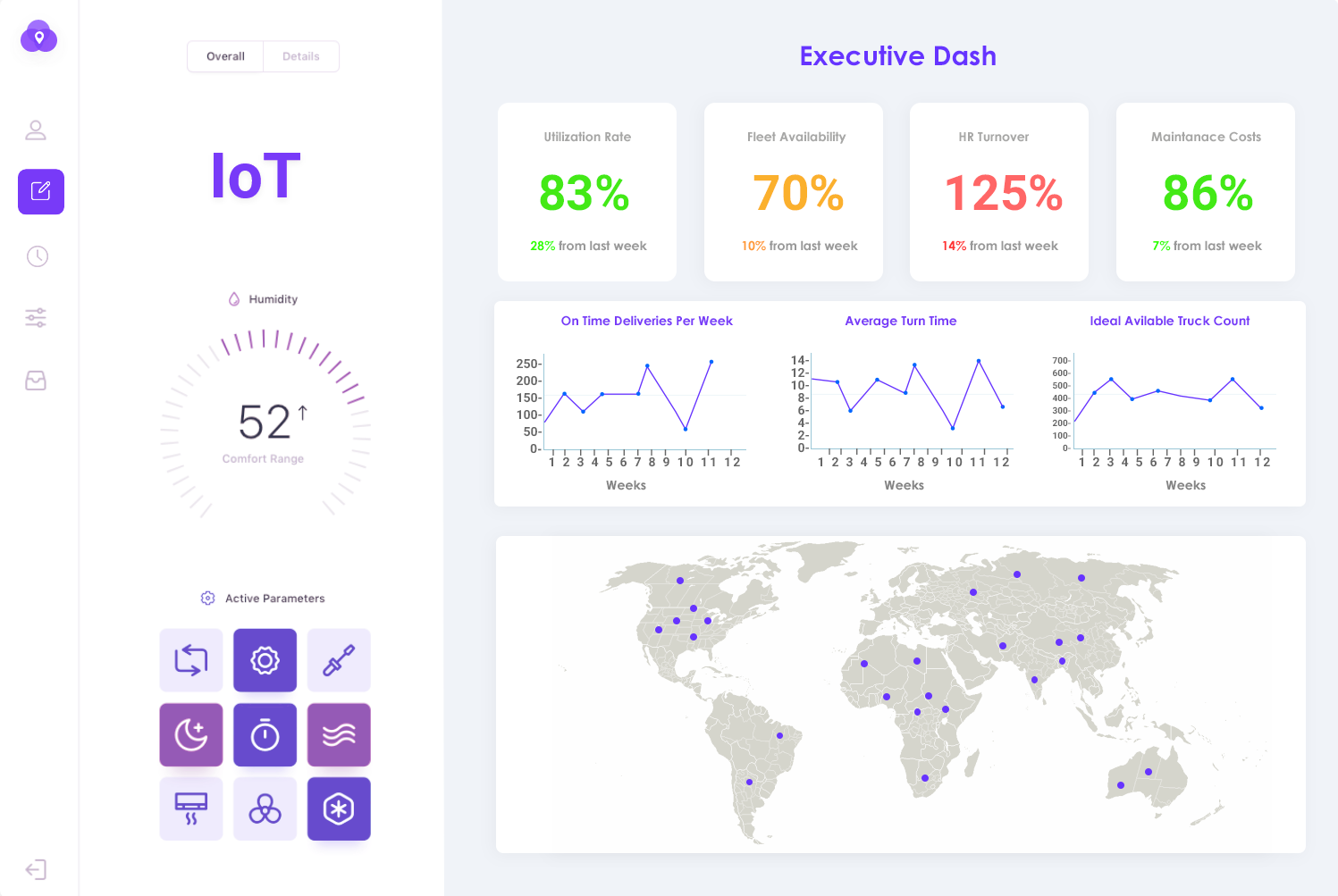Image resolution: width=1338 pixels, height=896 pixels.
Task: Select the Overall tab
Action: point(225,56)
